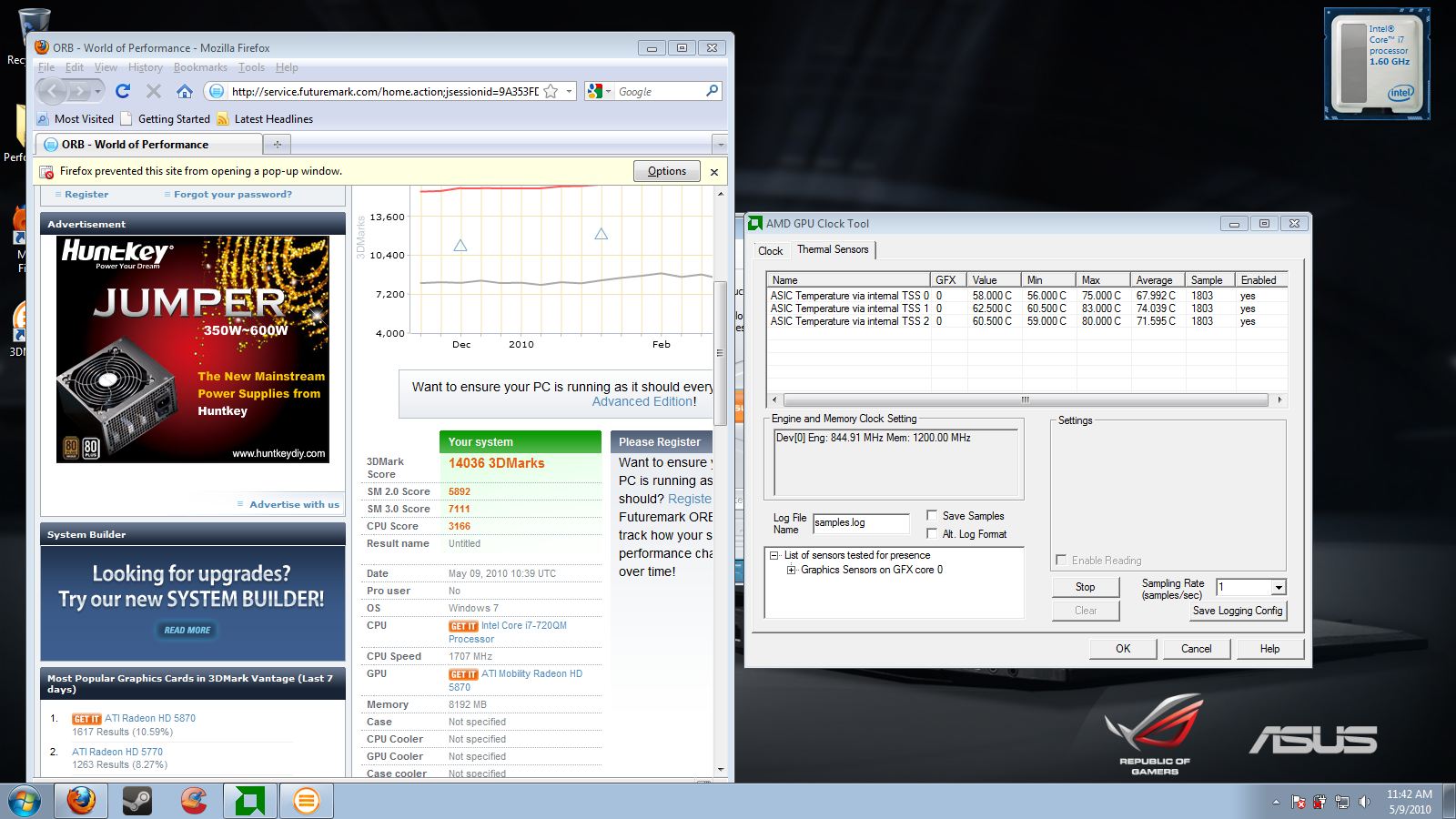Click READ MORE in System Builder banner
This screenshot has height=819, width=1456.
tap(187, 630)
